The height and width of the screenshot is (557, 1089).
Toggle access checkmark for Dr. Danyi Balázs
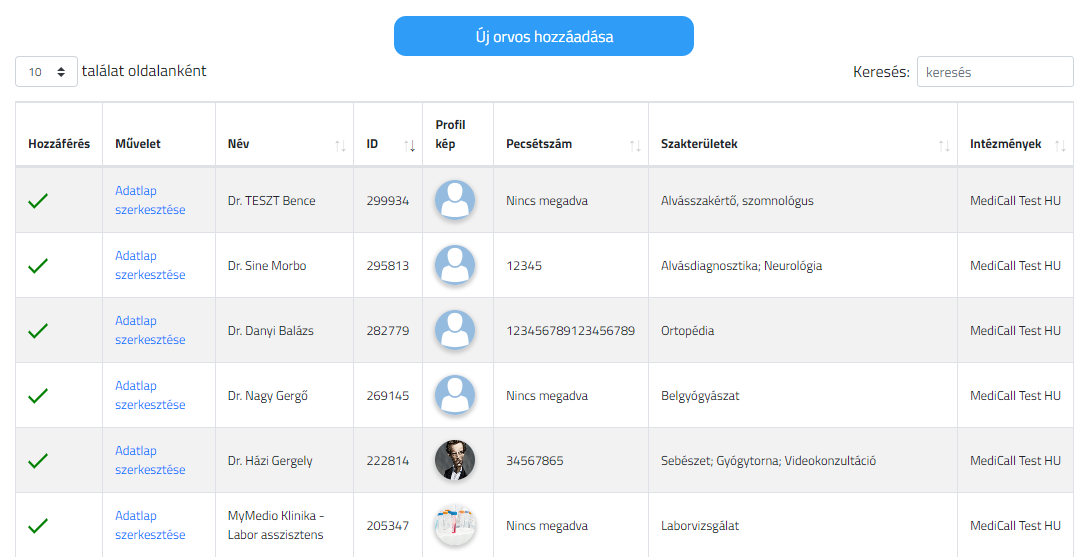pyautogui.click(x=38, y=331)
